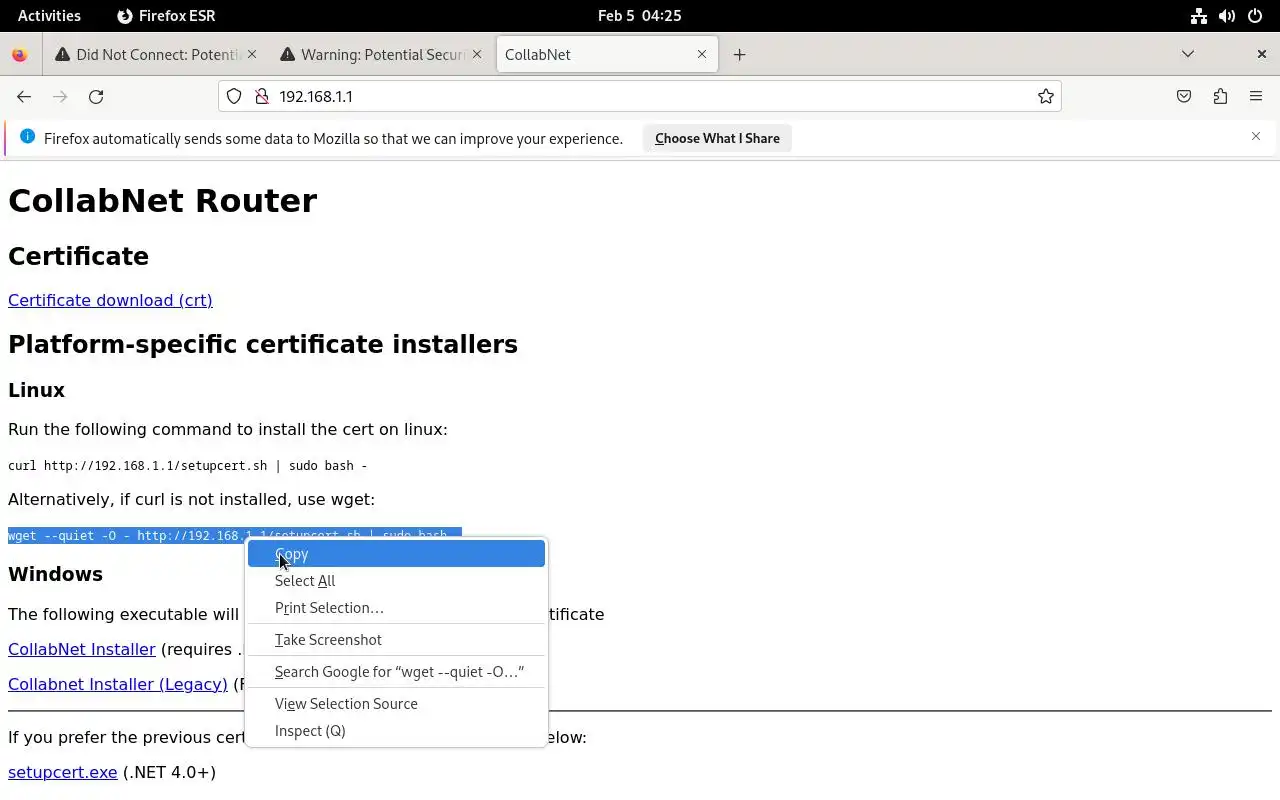Open the CollabNet Installer link

tap(82, 649)
